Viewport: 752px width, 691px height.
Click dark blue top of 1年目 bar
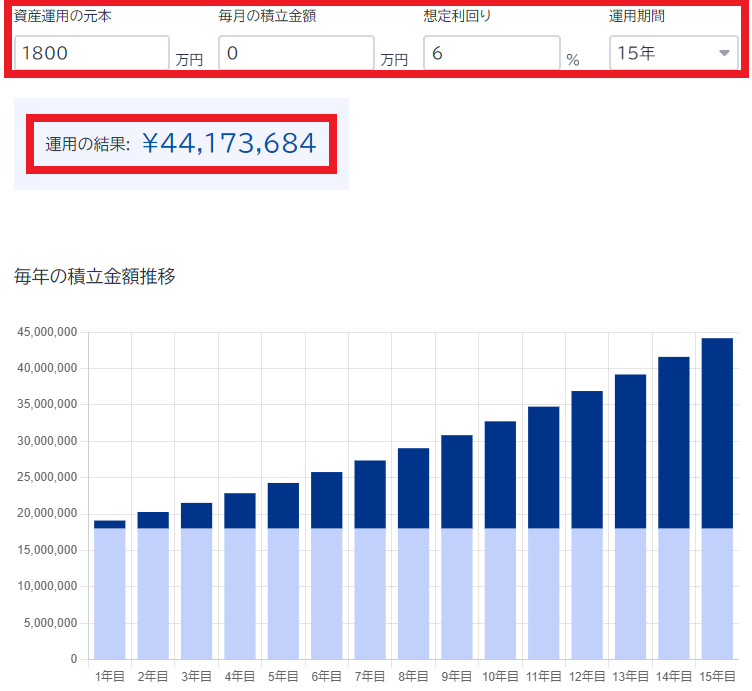[110, 524]
